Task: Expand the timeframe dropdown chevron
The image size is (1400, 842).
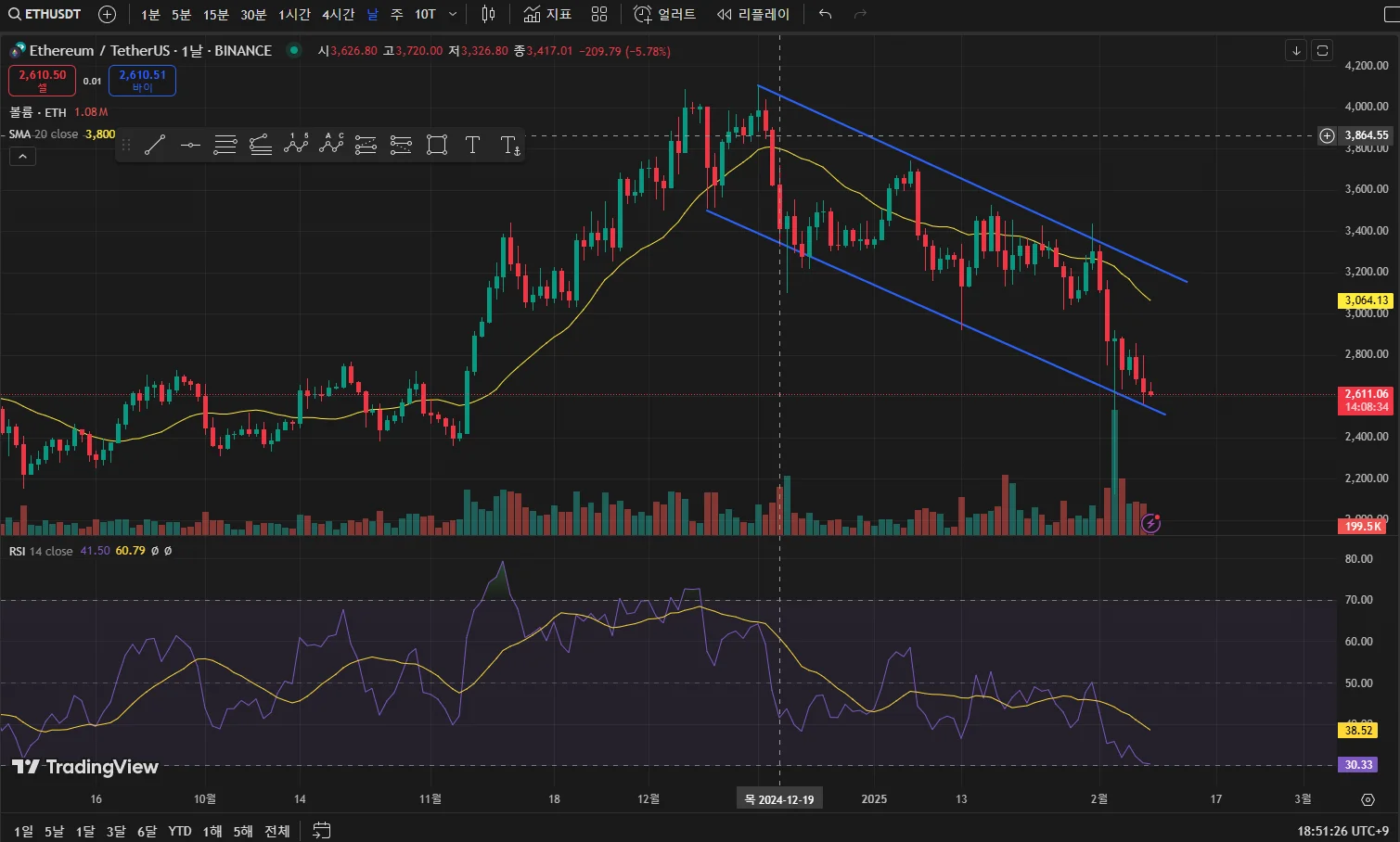Action: tap(453, 14)
